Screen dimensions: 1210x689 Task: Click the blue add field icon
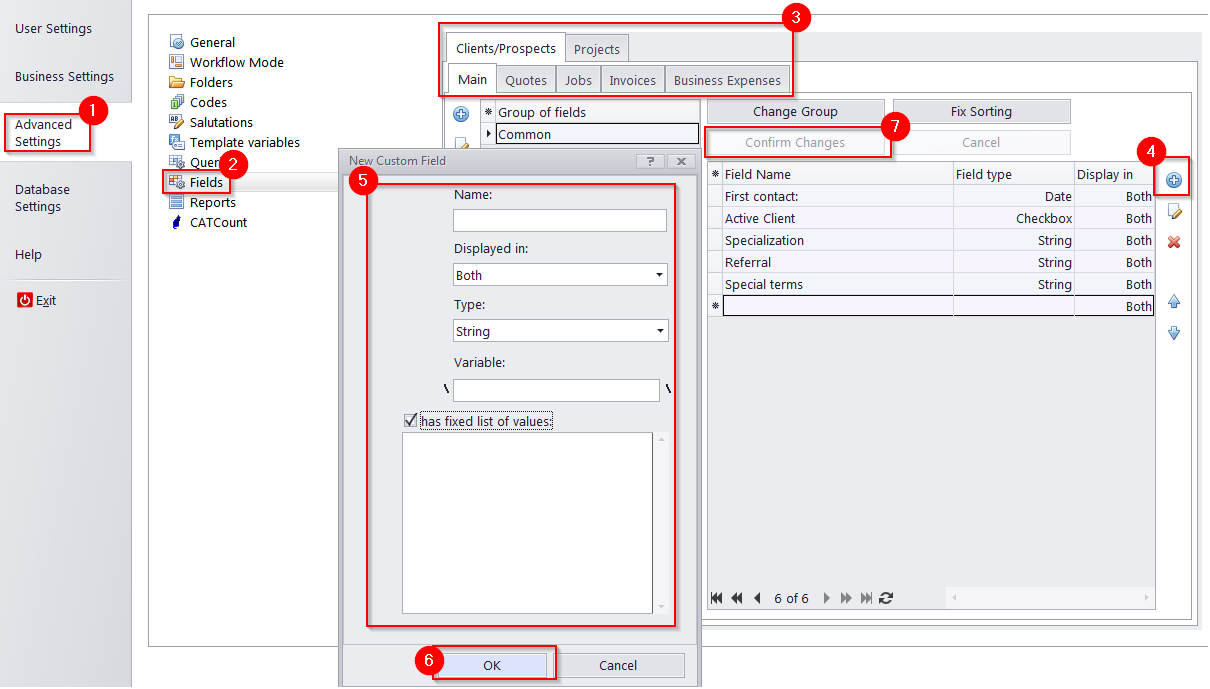pyautogui.click(x=1174, y=181)
